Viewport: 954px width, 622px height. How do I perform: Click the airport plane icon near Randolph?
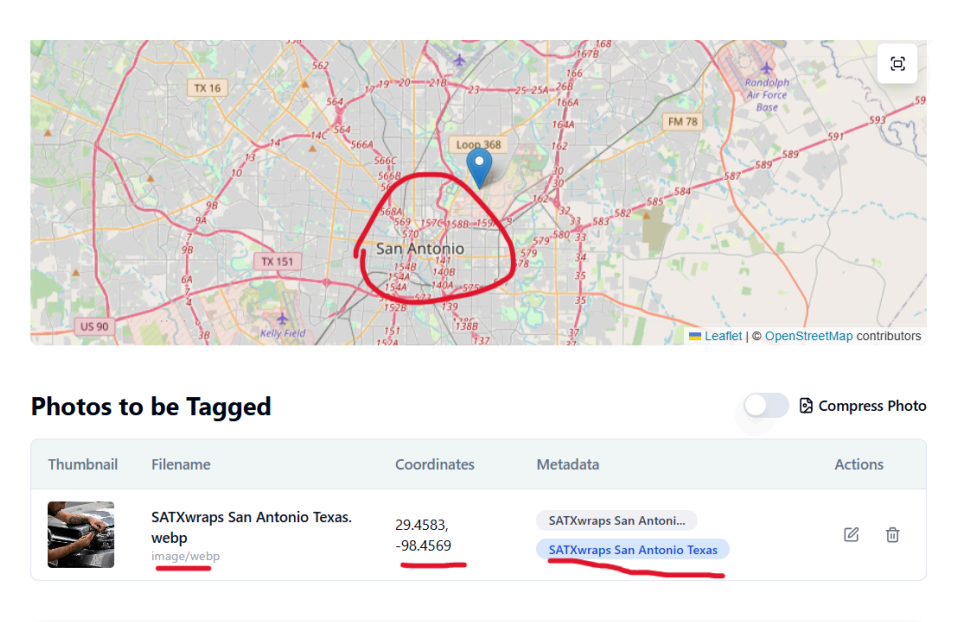click(766, 69)
